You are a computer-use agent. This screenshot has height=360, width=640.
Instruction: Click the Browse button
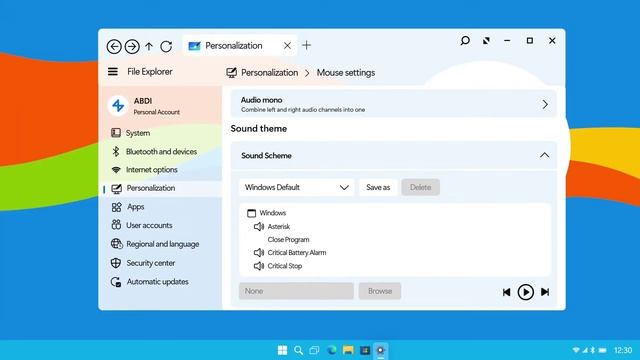pos(380,291)
